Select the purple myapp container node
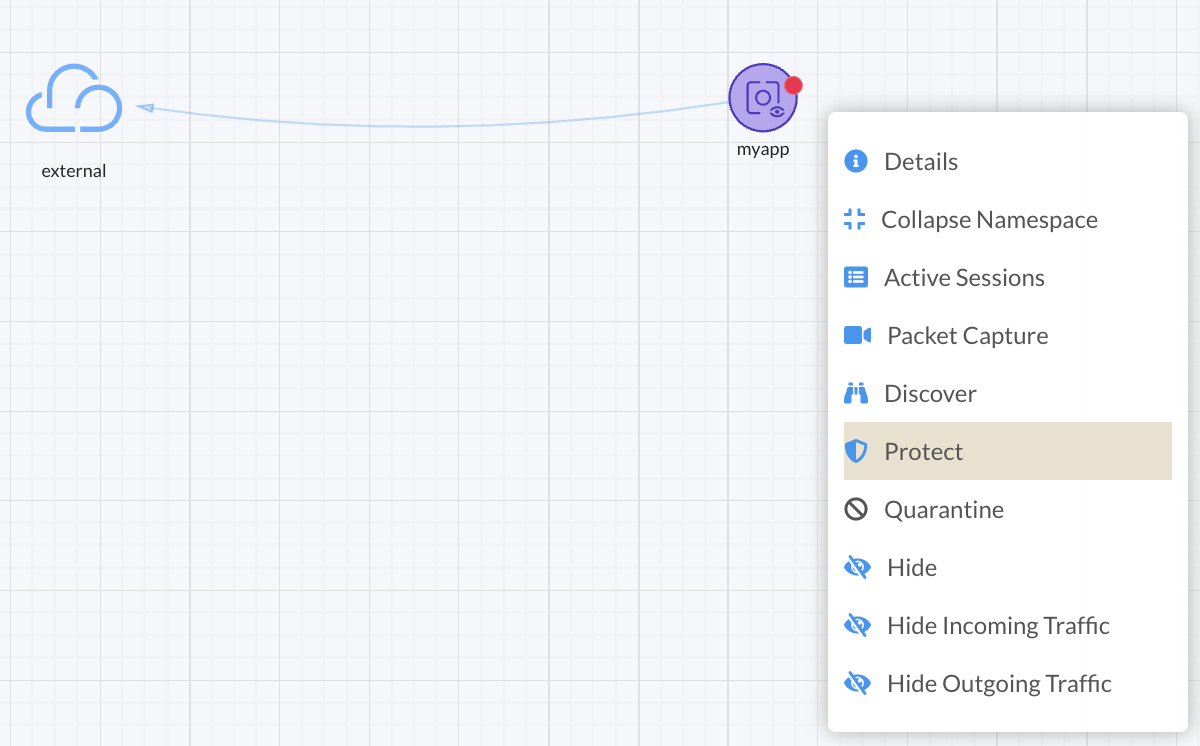This screenshot has width=1200, height=746. (x=761, y=98)
